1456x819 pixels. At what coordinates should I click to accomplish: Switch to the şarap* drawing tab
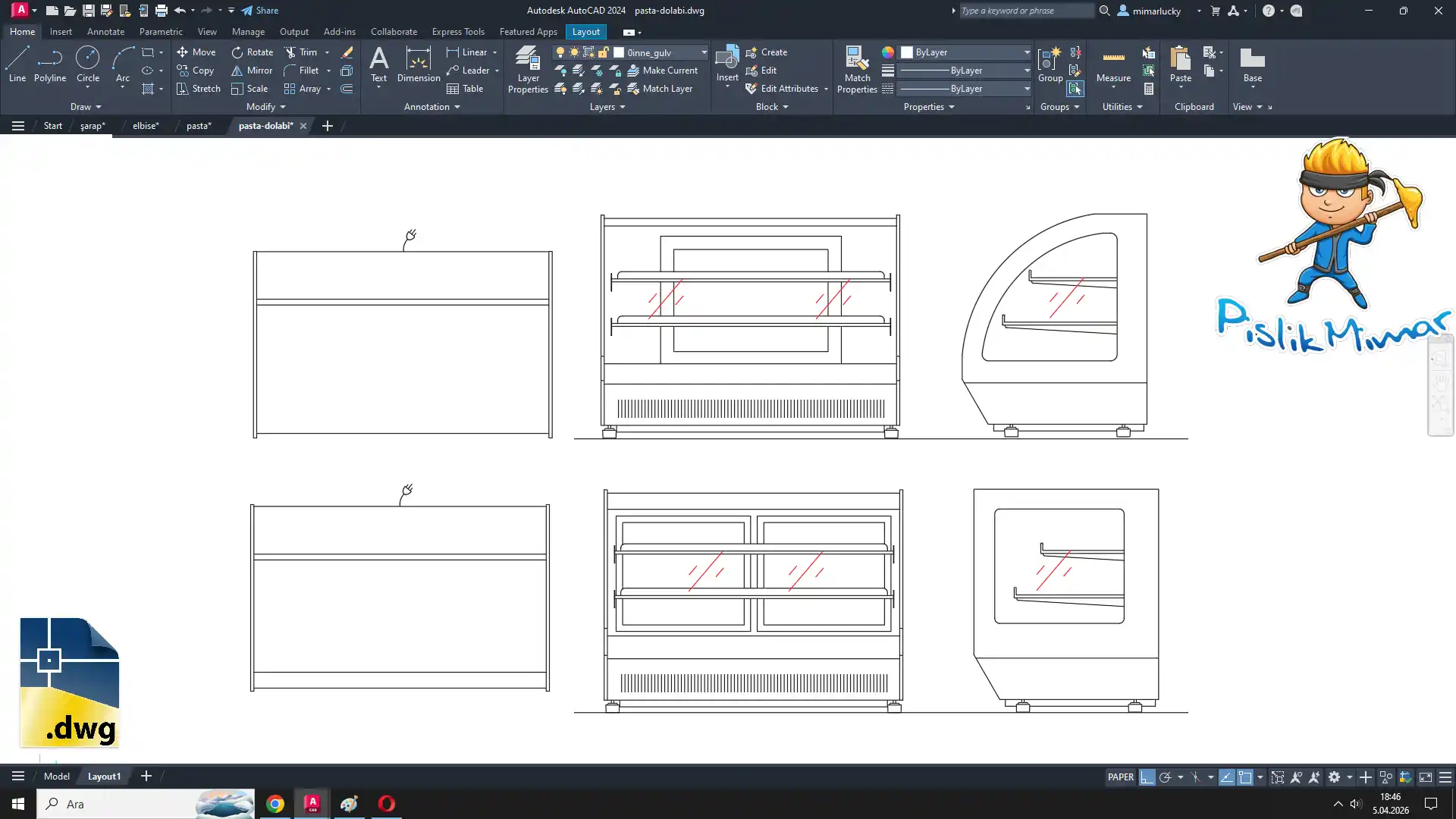93,126
